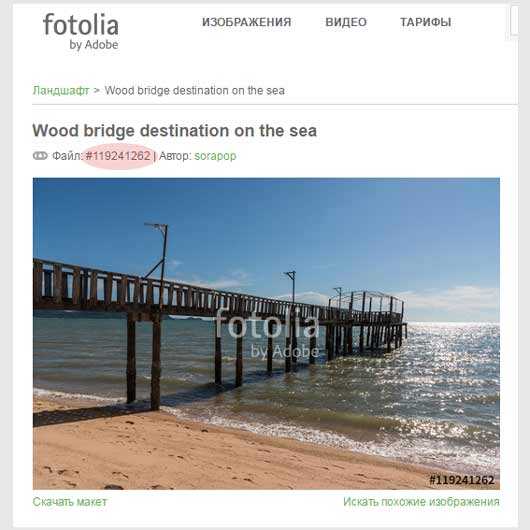This screenshot has height=530, width=530.
Task: Click the partially visible box at top right
Action: point(514,21)
